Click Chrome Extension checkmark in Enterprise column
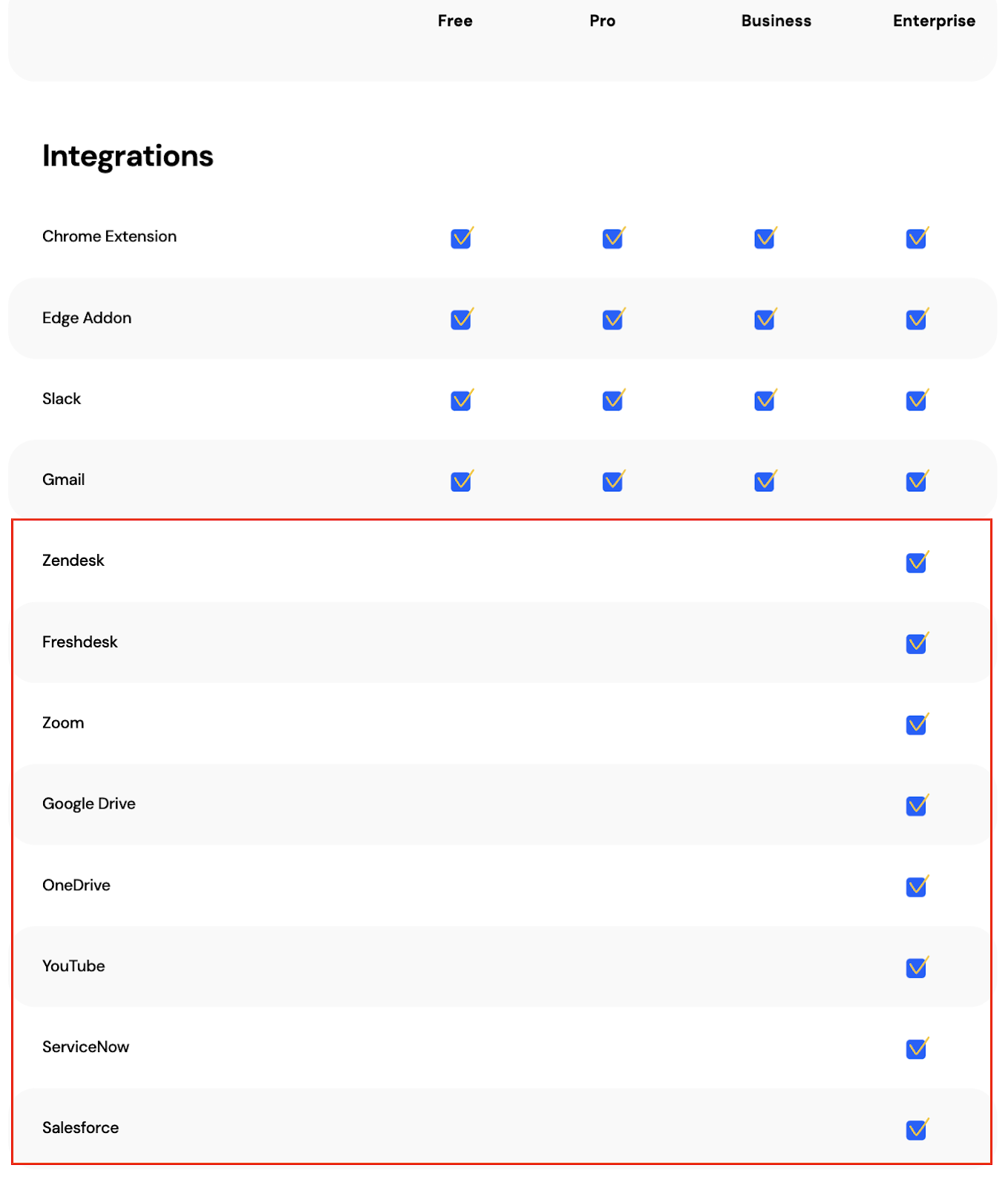Image resolution: width=1008 pixels, height=1188 pixels. tap(917, 238)
